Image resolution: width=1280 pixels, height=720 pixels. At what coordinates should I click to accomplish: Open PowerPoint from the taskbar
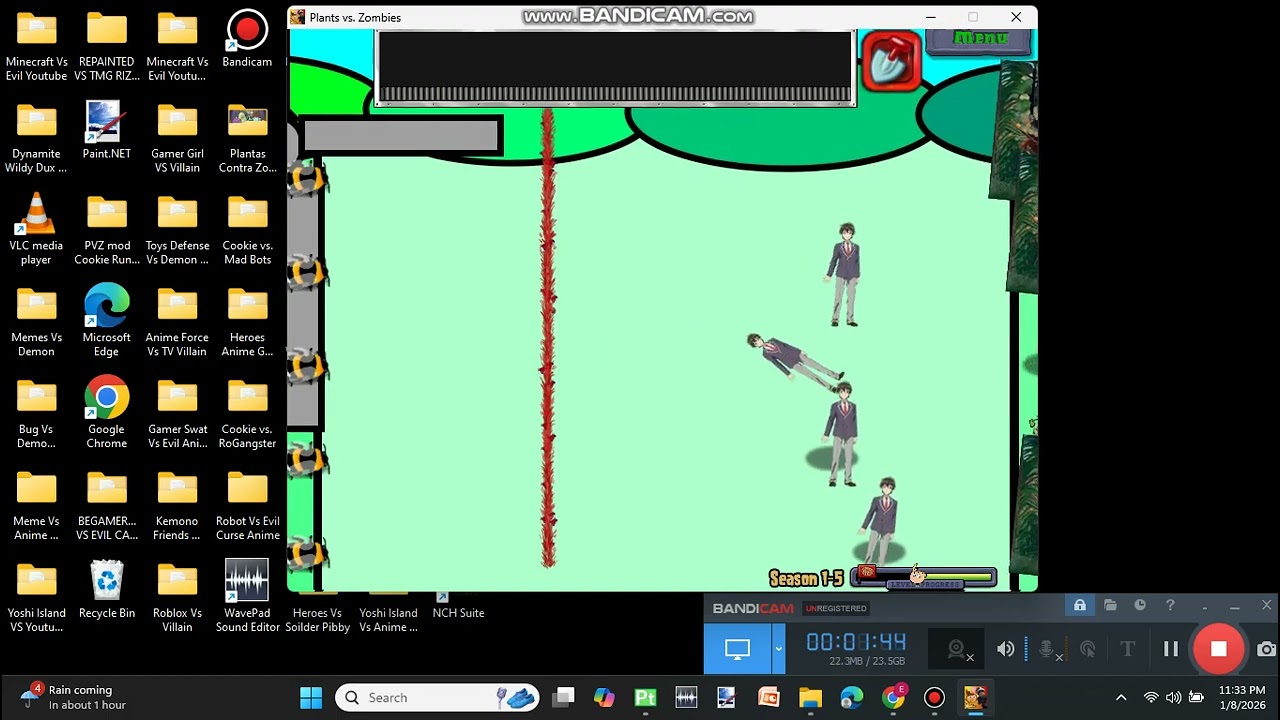[x=768, y=698]
